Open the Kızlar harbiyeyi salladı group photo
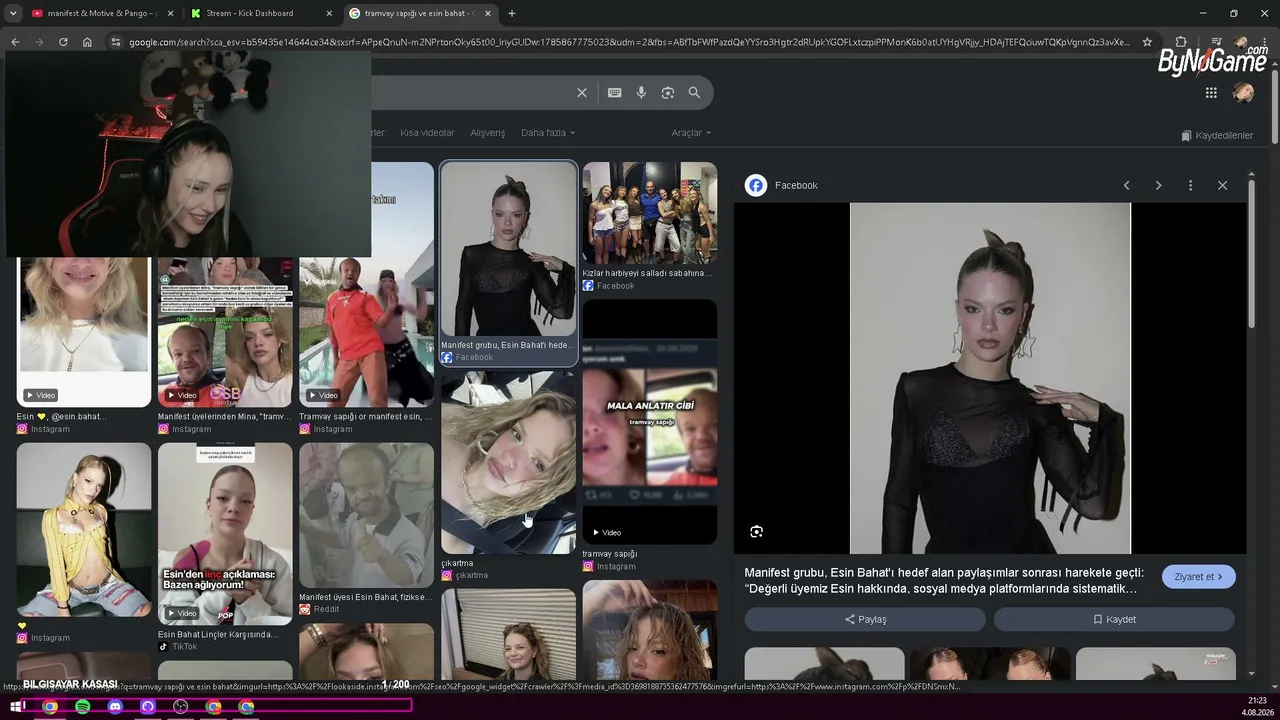Viewport: 1280px width, 720px height. [650, 213]
